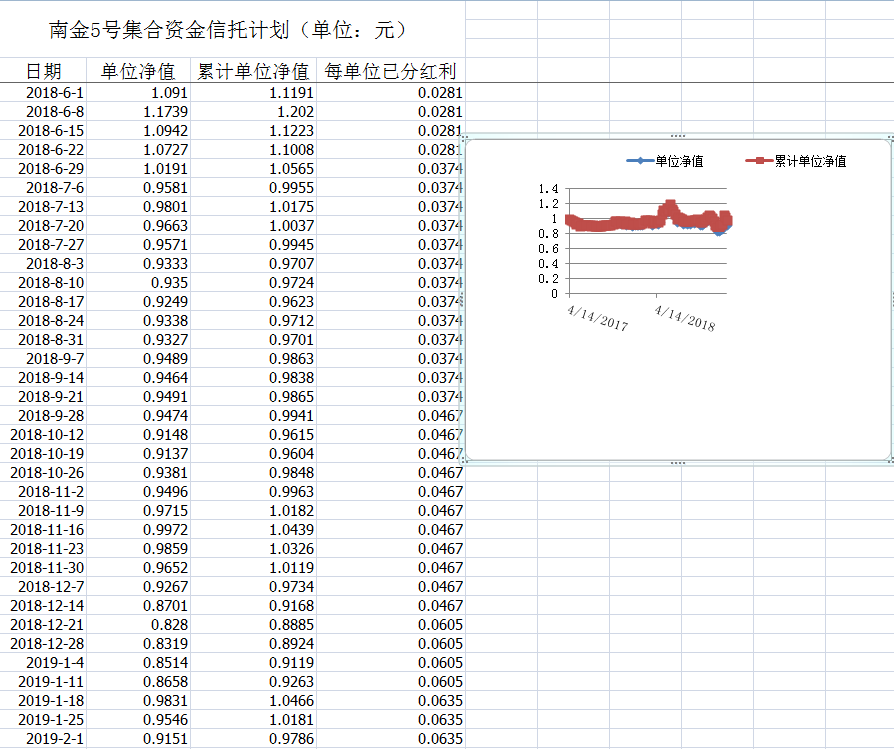Select the cell with value 1.1739
894x749 pixels.
[138, 112]
